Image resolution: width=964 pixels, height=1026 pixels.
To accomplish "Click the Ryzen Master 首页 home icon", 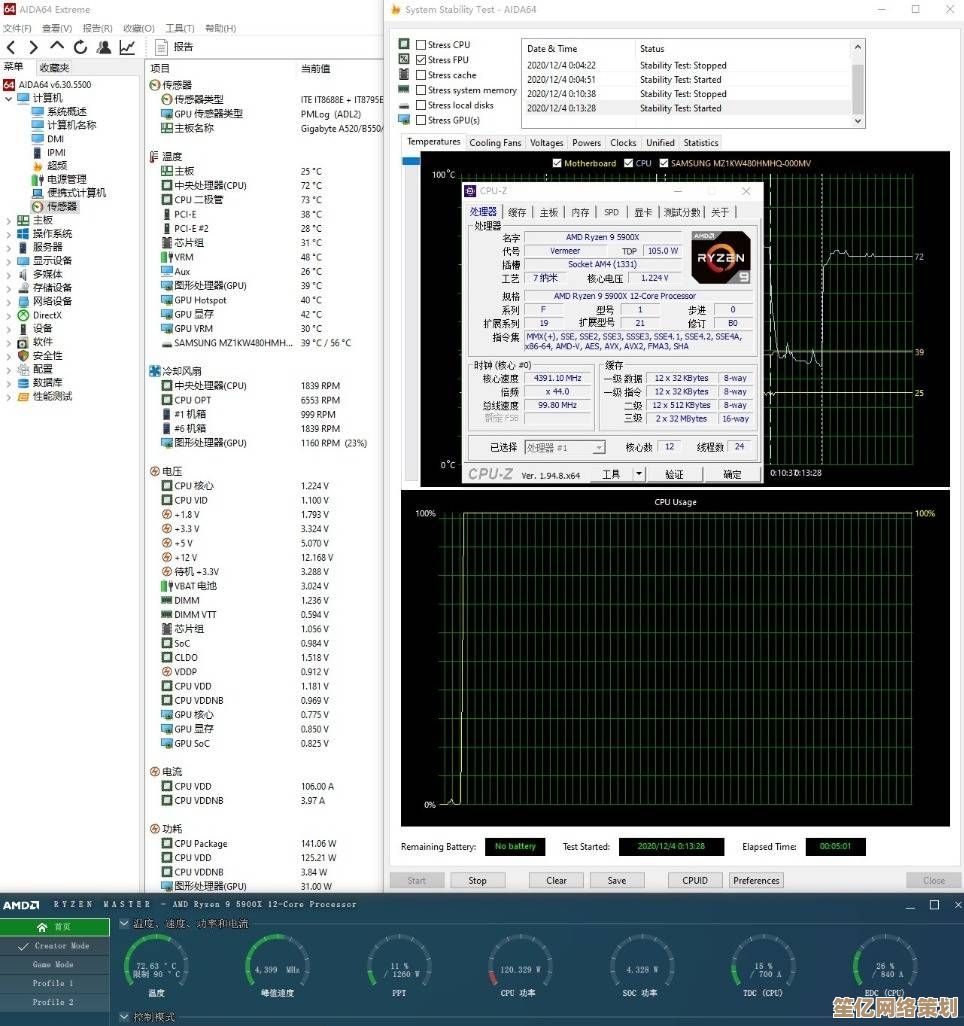I will 43,927.
